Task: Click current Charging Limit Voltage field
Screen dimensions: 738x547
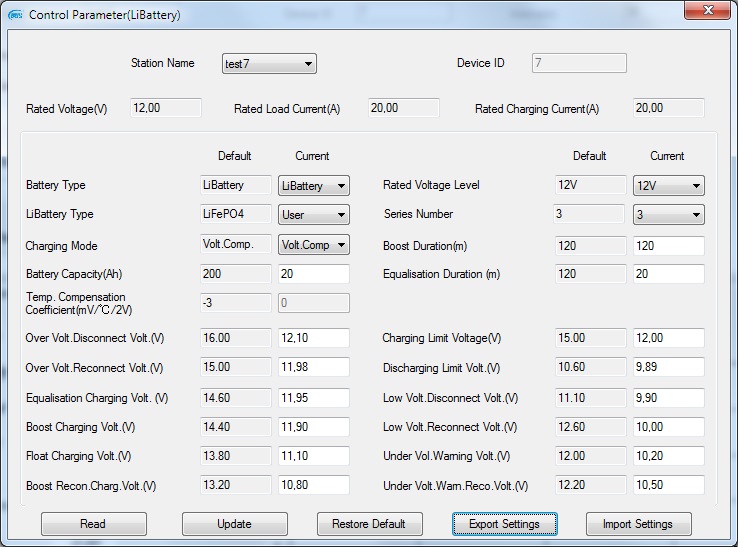Action: point(668,338)
